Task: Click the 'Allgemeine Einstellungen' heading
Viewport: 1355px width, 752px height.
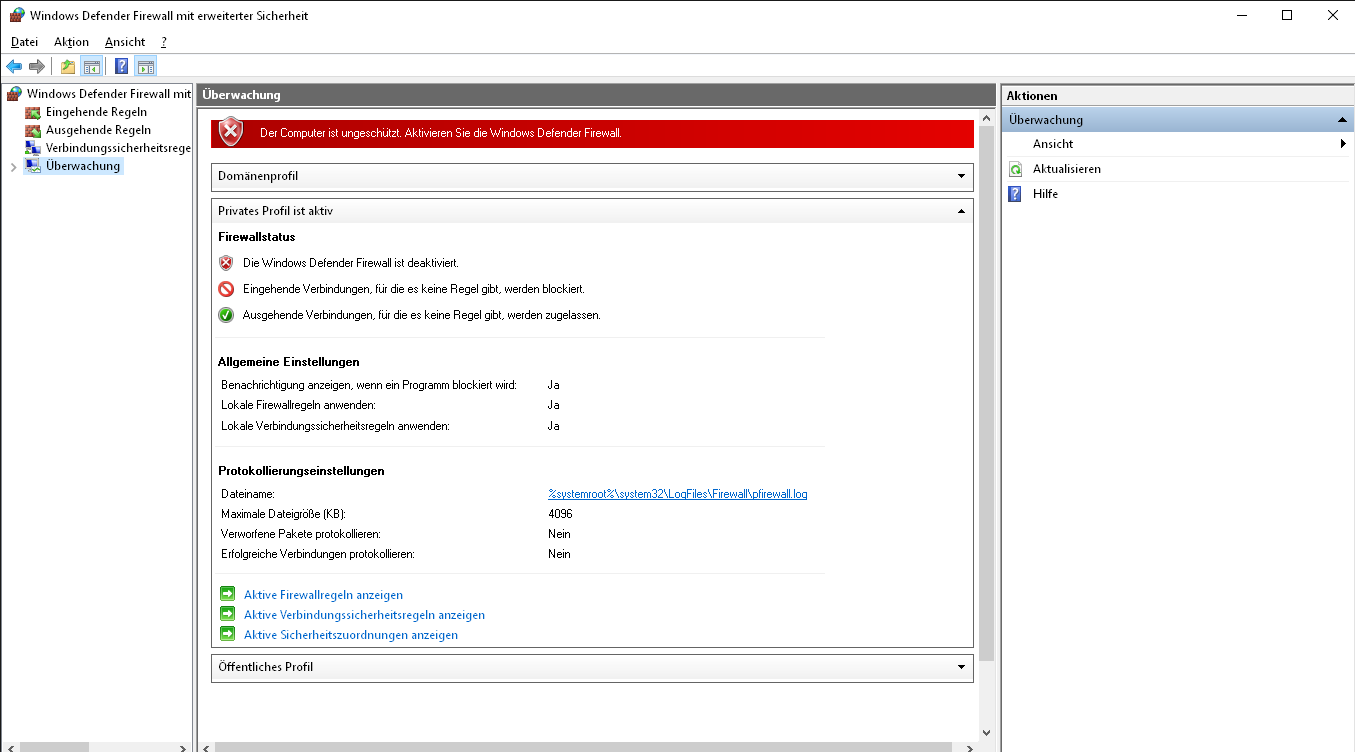Action: [288, 361]
